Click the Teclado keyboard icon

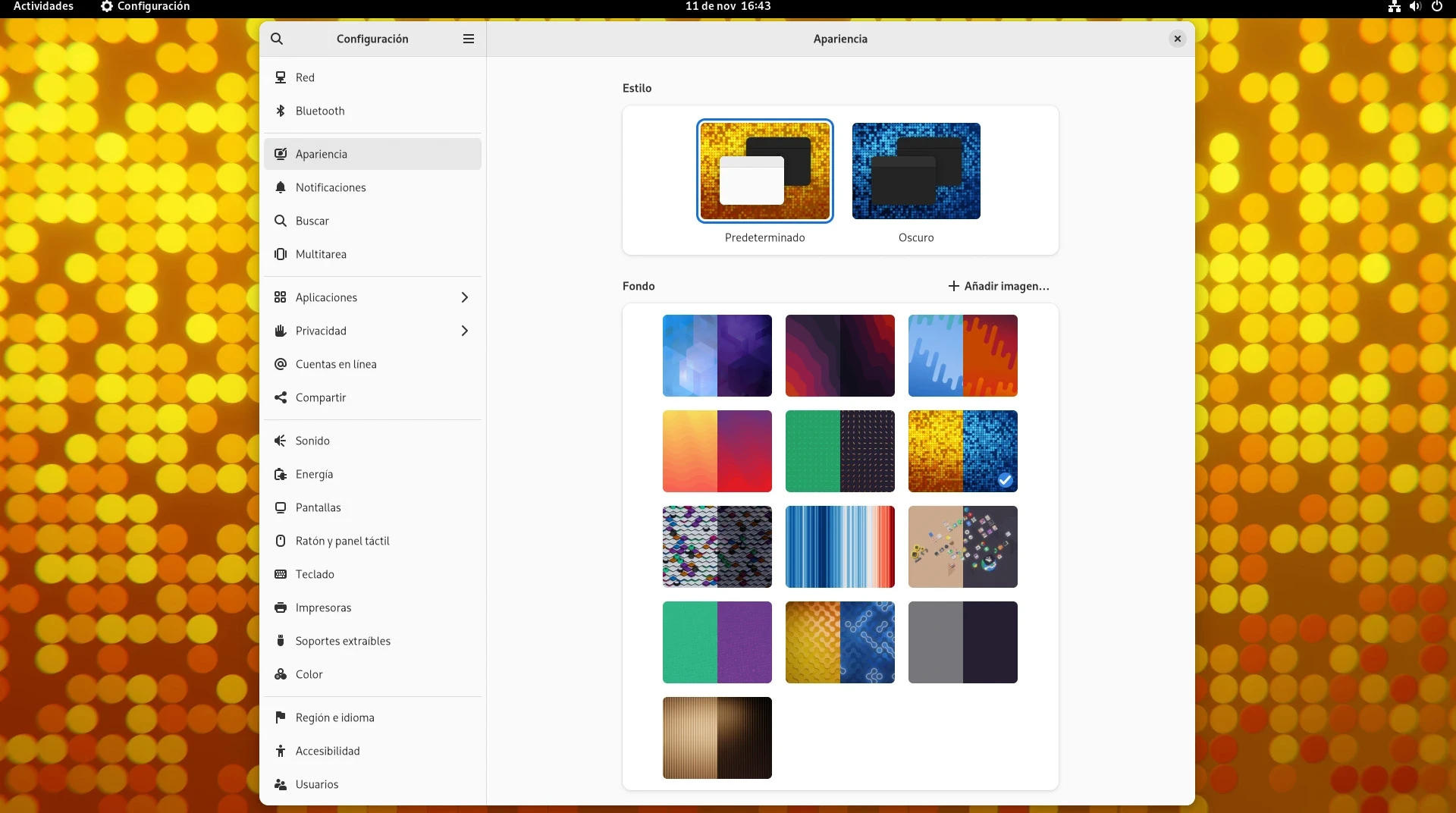tap(281, 574)
